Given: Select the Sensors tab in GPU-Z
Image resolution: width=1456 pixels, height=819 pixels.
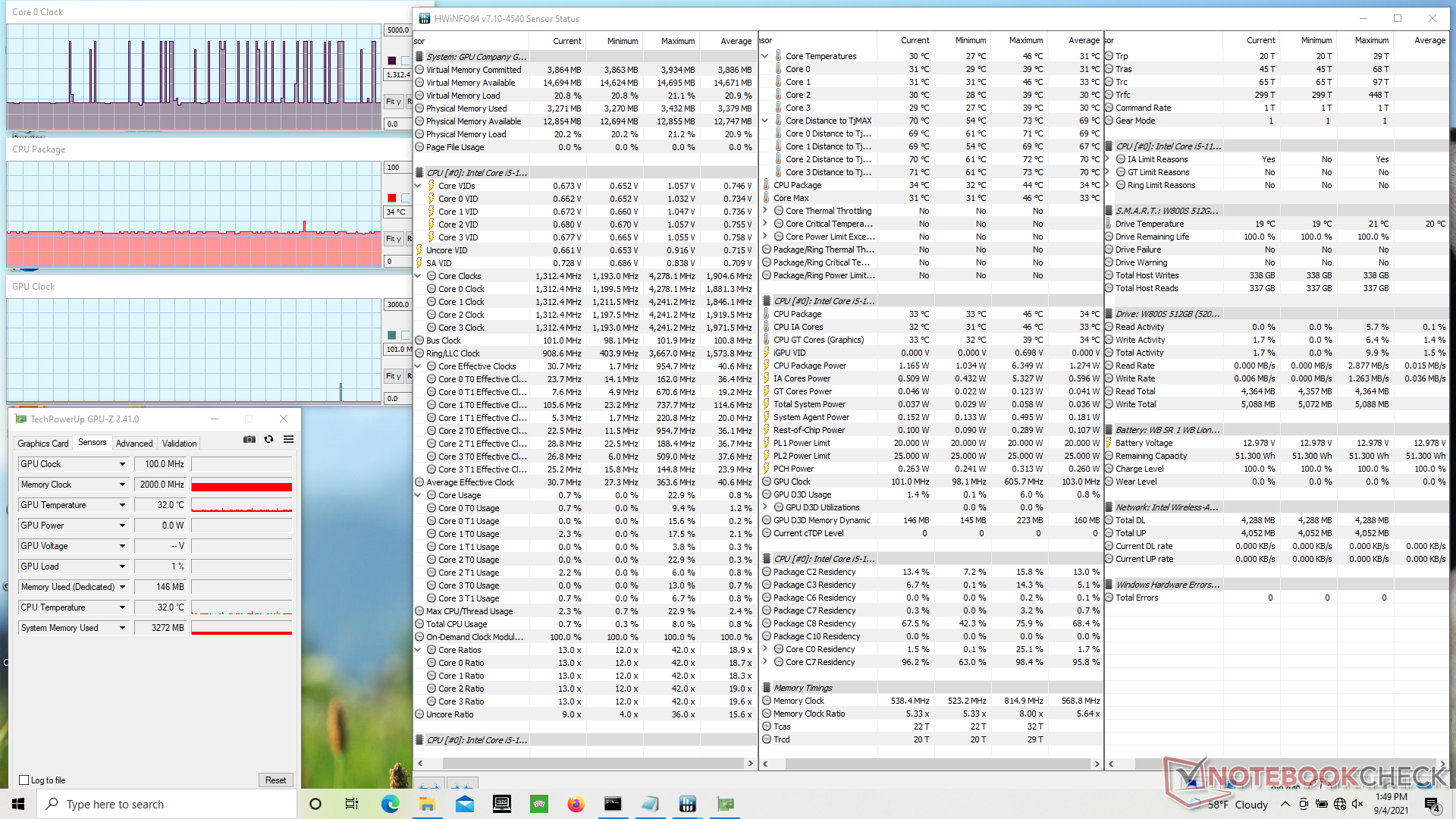Looking at the screenshot, I should (93, 443).
